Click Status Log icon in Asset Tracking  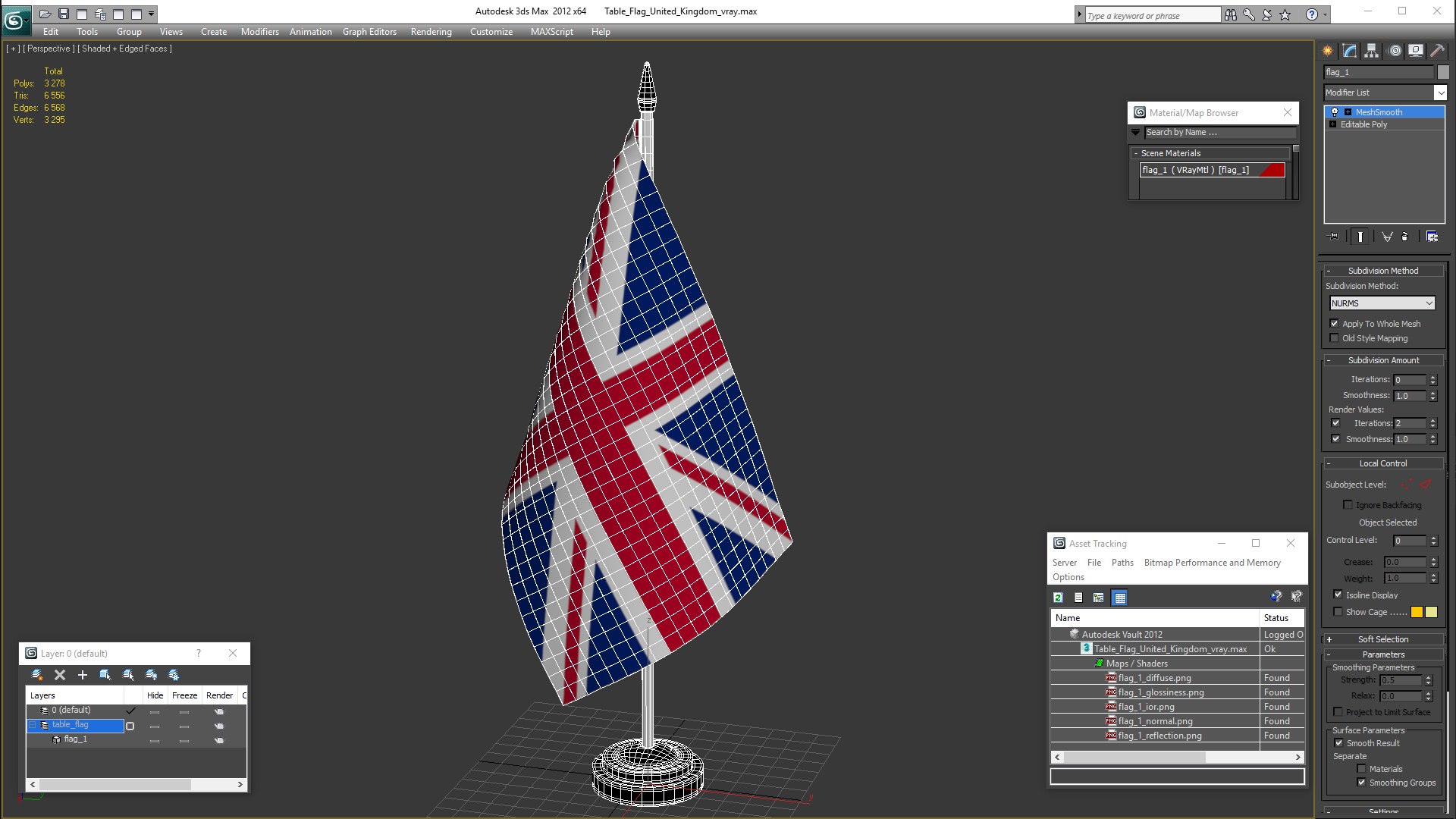1078,598
